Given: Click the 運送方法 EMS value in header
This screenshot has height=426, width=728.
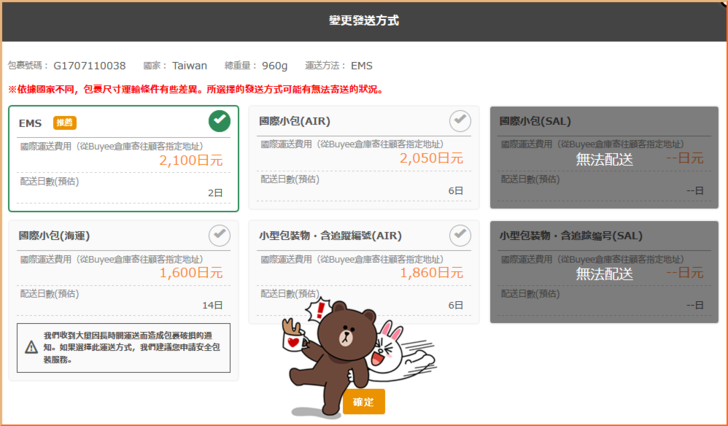Looking at the screenshot, I should [x=362, y=66].
